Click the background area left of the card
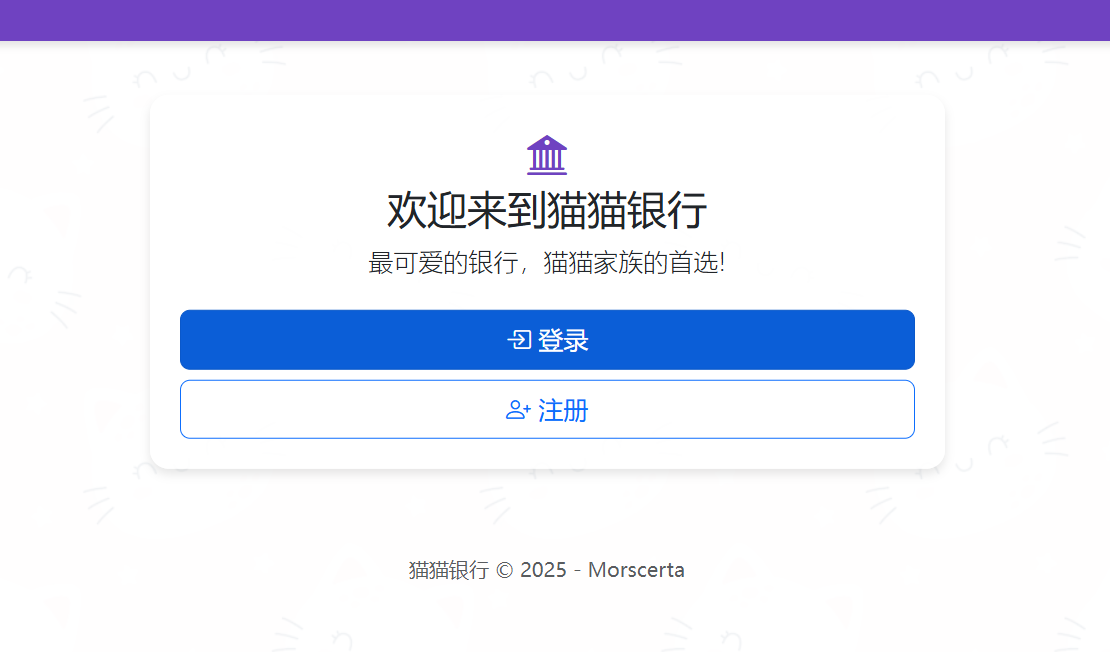Viewport: 1110px width, 652px height. tap(75, 300)
